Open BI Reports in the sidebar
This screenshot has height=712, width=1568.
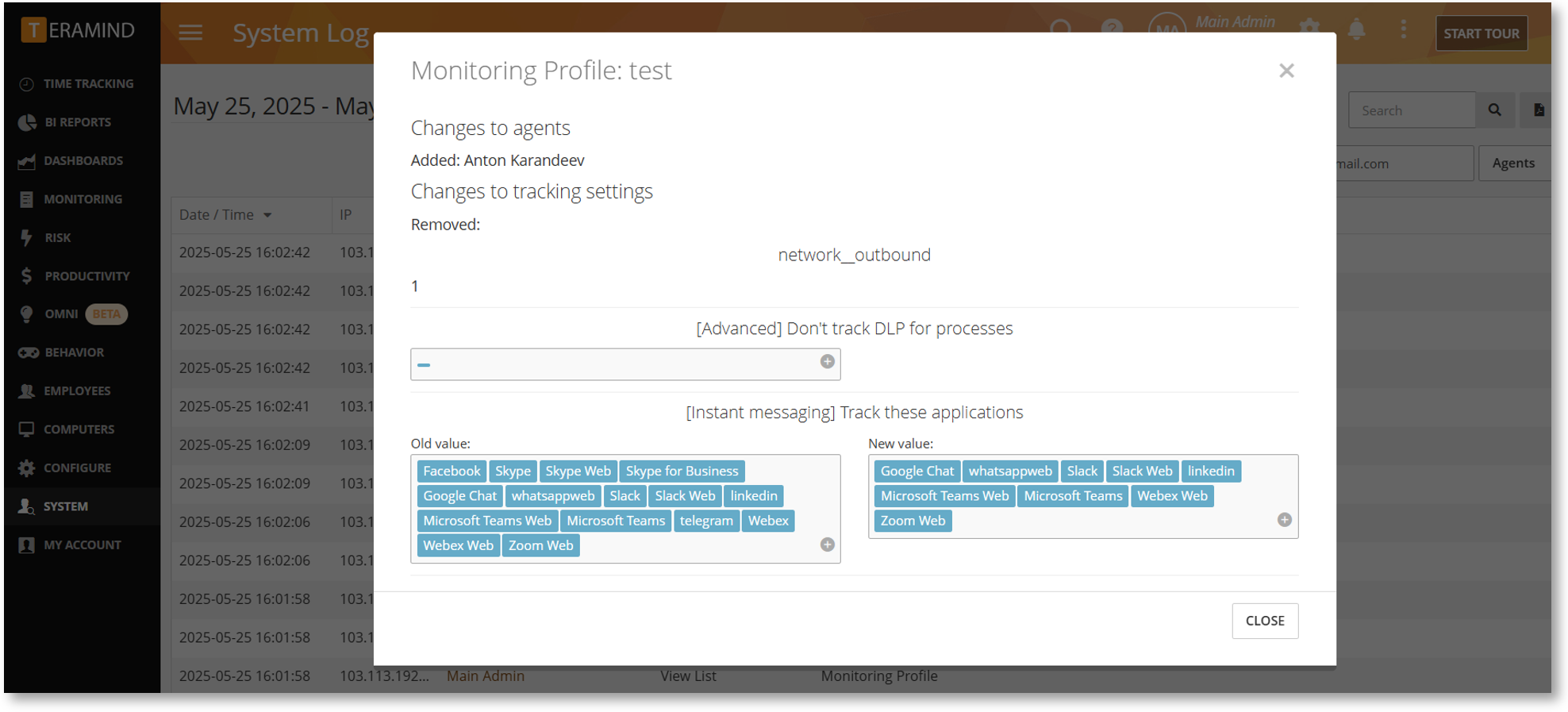(81, 122)
